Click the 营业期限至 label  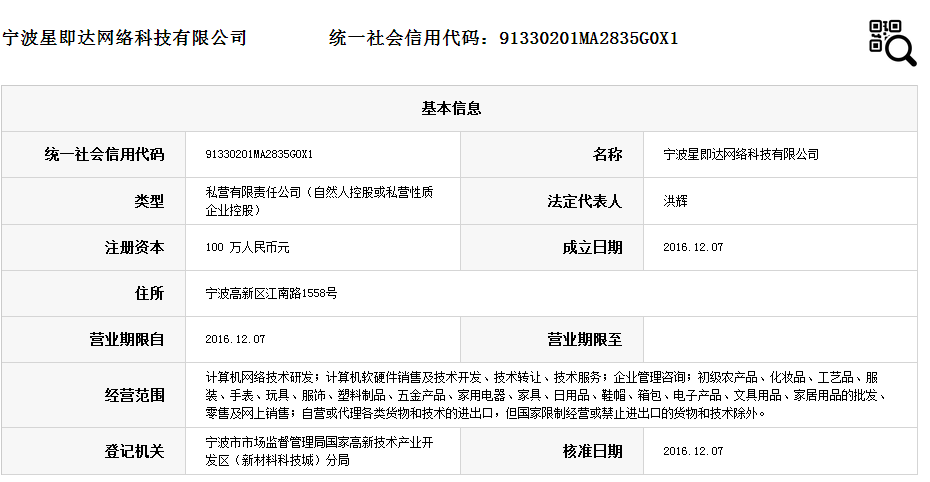click(585, 340)
